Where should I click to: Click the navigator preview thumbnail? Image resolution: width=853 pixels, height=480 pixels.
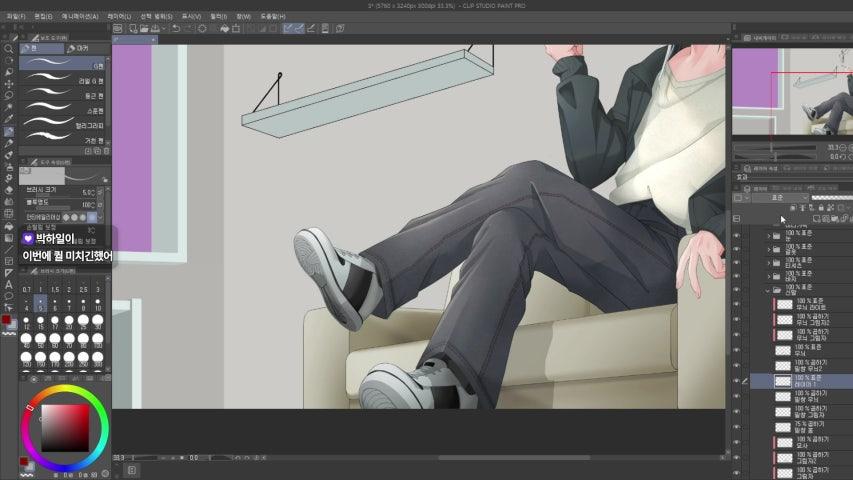[x=790, y=92]
